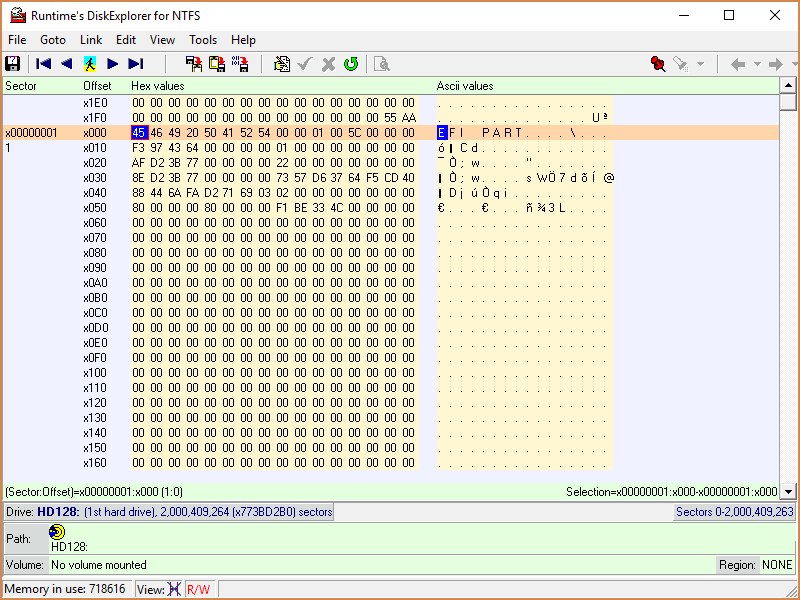Jump to first sector with rewind icon
This screenshot has width=800, height=600.
point(43,64)
